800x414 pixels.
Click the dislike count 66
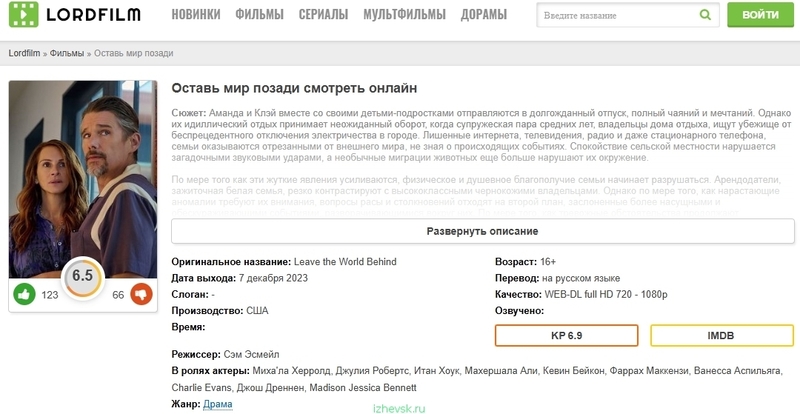pos(118,295)
